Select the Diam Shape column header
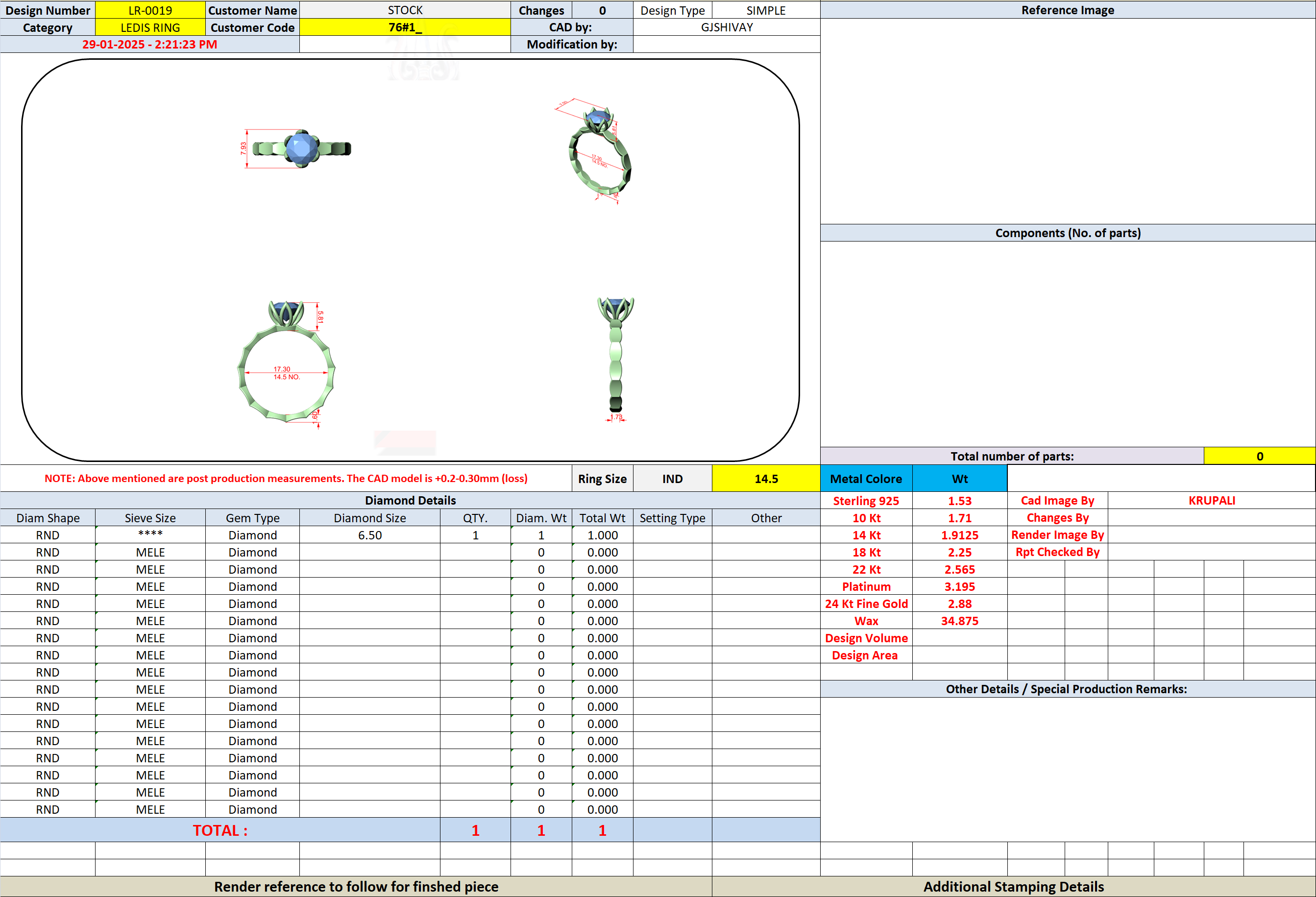The width and height of the screenshot is (1316, 897). (48, 518)
